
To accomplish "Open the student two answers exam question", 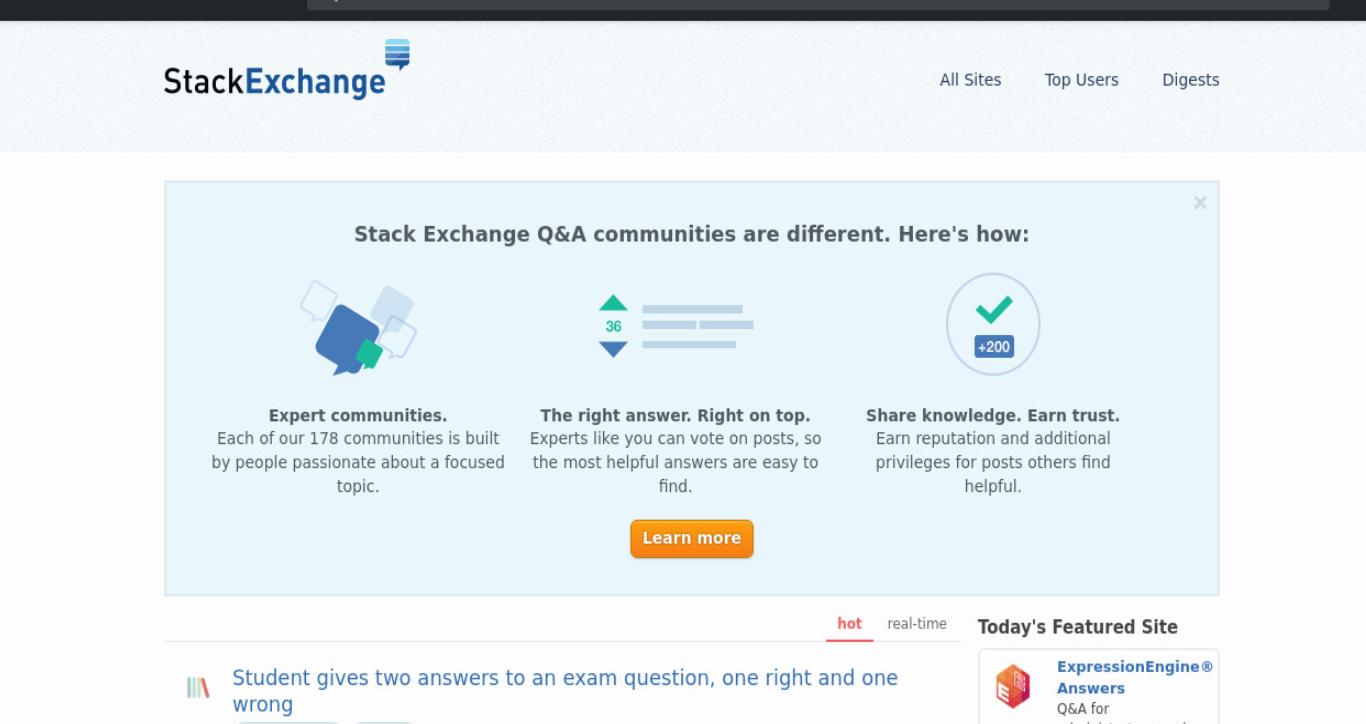I will point(565,691).
